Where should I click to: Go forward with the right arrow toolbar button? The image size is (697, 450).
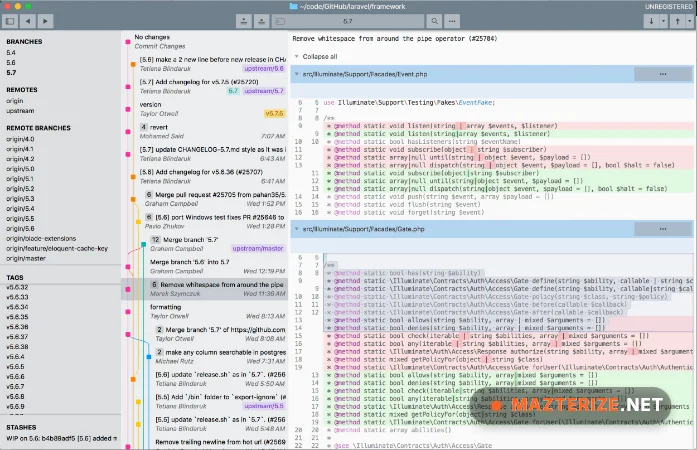45,21
